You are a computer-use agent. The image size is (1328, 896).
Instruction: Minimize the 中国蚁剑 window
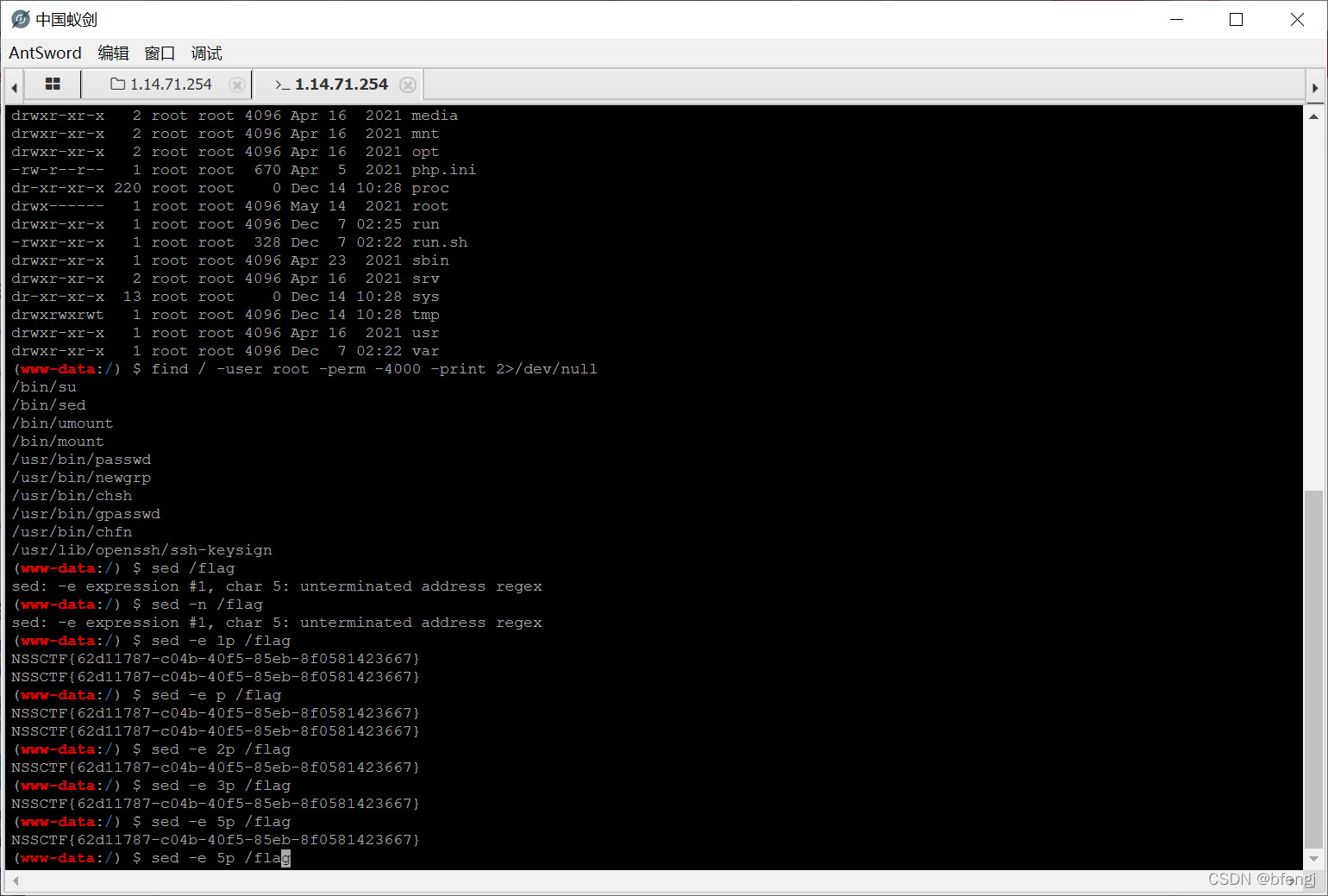coord(1177,19)
